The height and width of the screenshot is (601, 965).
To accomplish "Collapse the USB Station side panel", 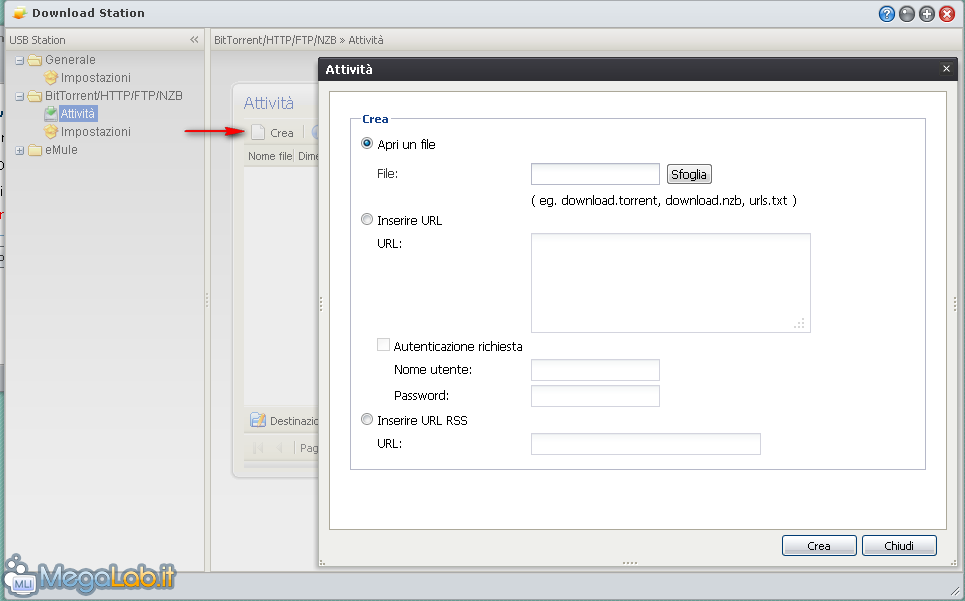I will tap(194, 40).
